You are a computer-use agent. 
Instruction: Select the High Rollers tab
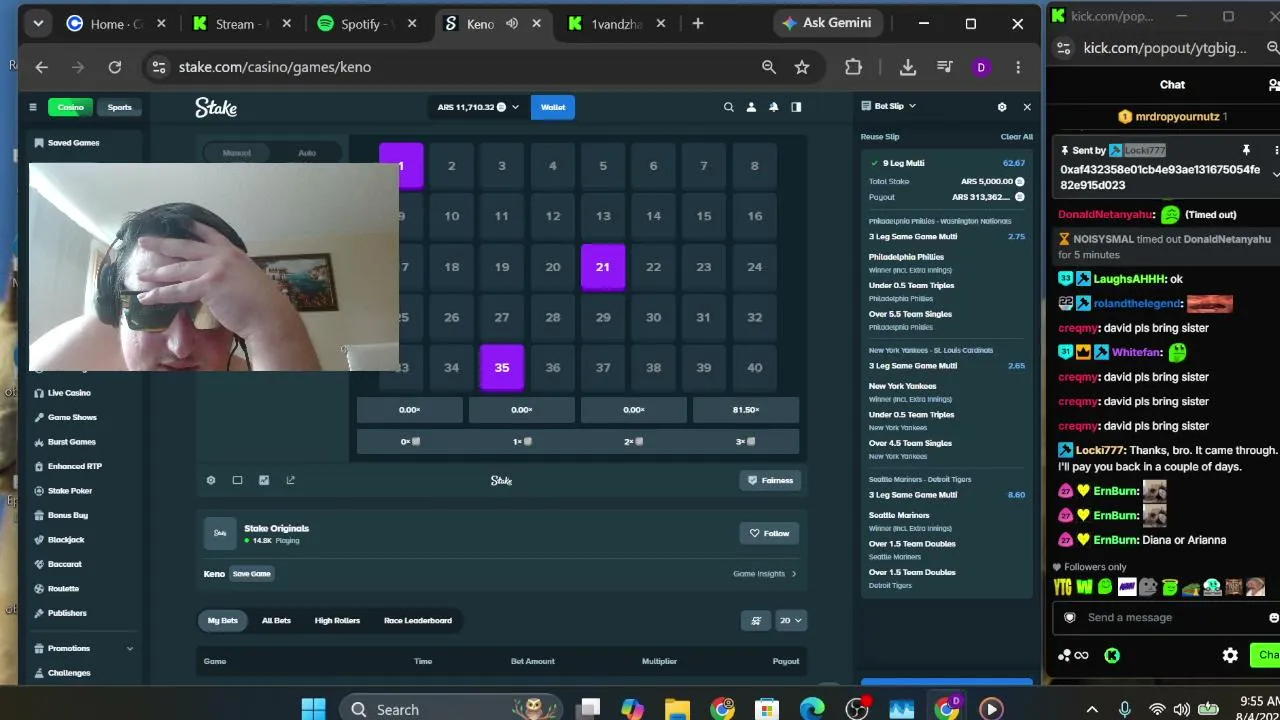click(337, 620)
